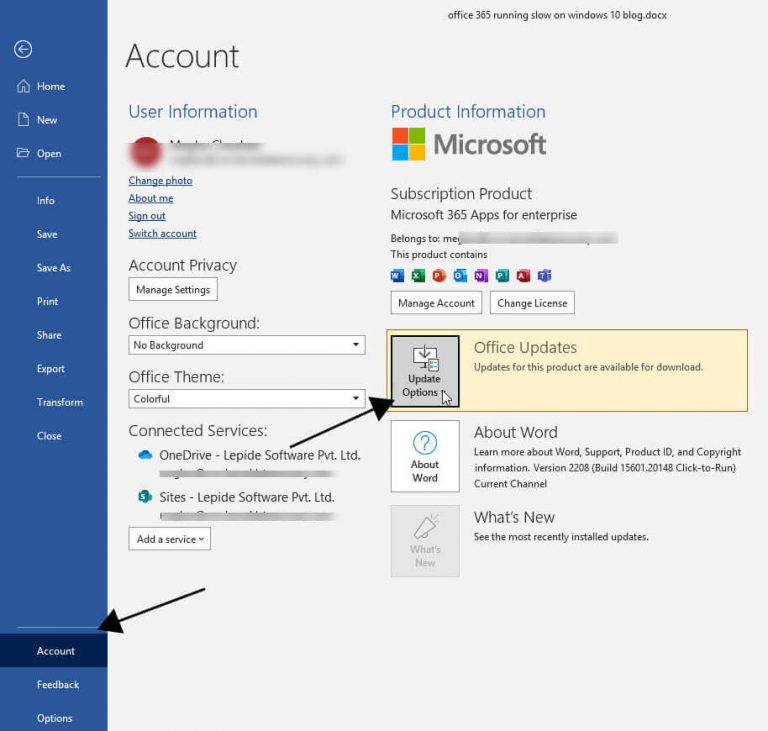768x731 pixels.
Task: Select Account in the left sidebar
Action: (x=56, y=651)
